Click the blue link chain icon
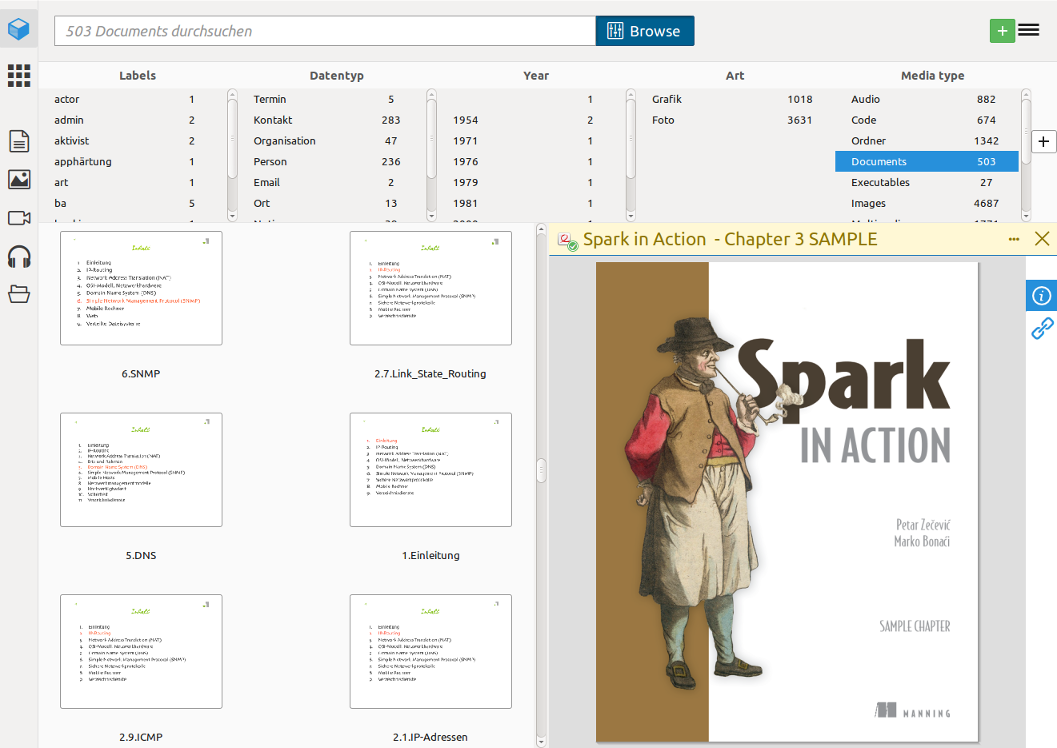This screenshot has width=1057, height=748. 1042,328
